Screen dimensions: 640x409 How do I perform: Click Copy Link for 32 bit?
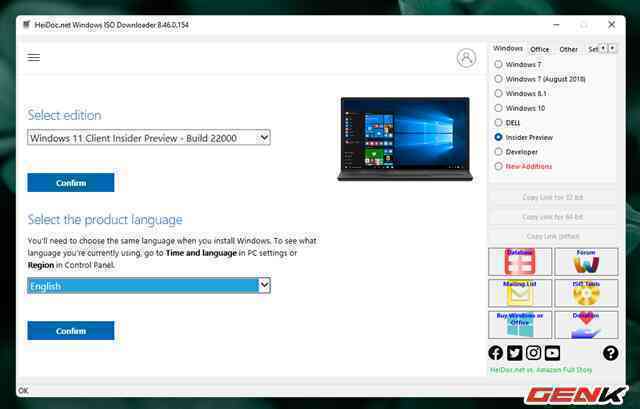pyautogui.click(x=553, y=197)
